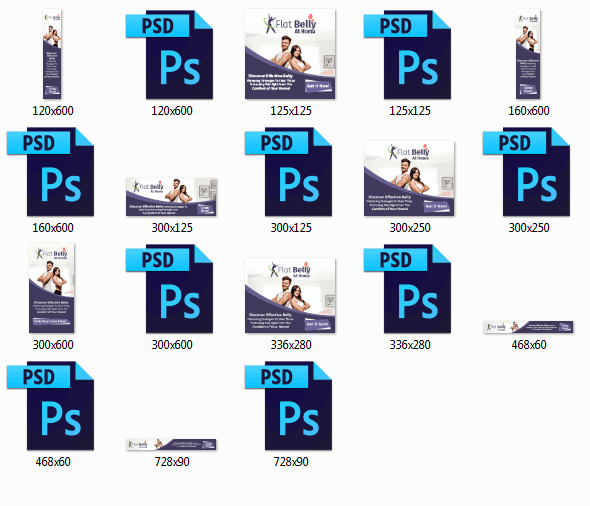Select the 300x125 PSD file icon
This screenshot has width=590, height=506.
[289, 172]
